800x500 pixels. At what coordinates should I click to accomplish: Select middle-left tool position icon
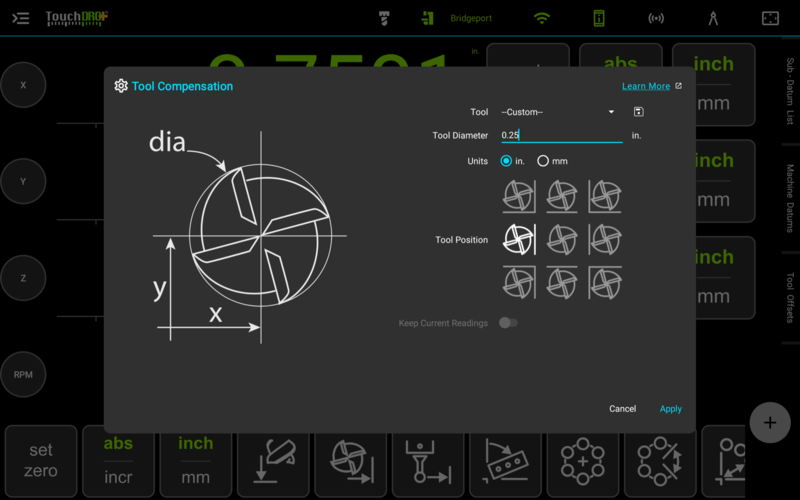click(x=519, y=239)
